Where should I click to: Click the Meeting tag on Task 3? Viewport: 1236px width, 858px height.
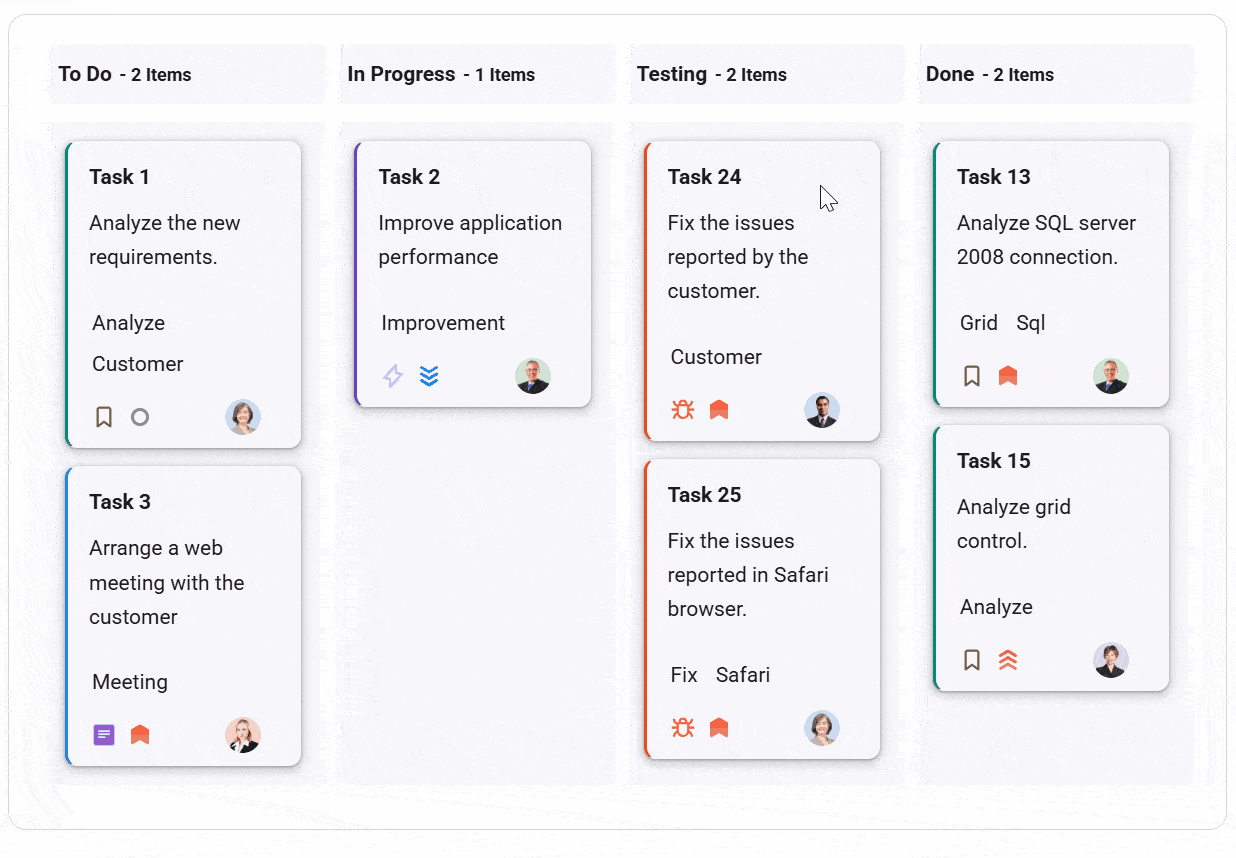tap(129, 682)
